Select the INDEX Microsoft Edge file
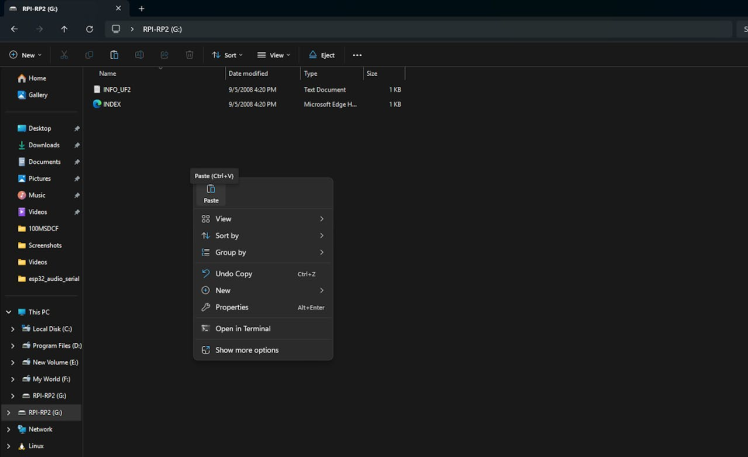The height and width of the screenshot is (457, 748). pos(112,104)
